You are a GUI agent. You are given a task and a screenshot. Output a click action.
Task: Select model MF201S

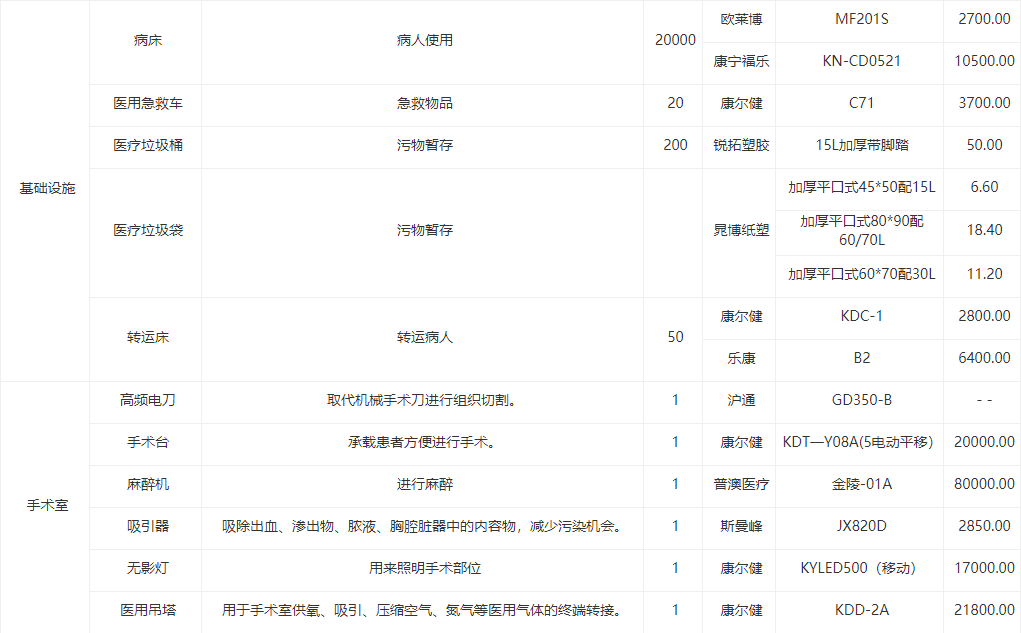point(861,20)
